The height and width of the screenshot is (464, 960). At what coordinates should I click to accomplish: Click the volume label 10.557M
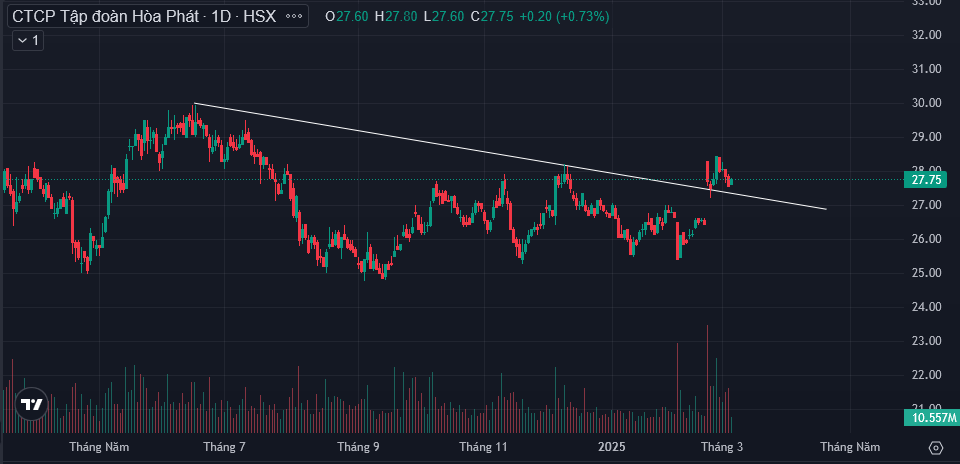click(931, 418)
